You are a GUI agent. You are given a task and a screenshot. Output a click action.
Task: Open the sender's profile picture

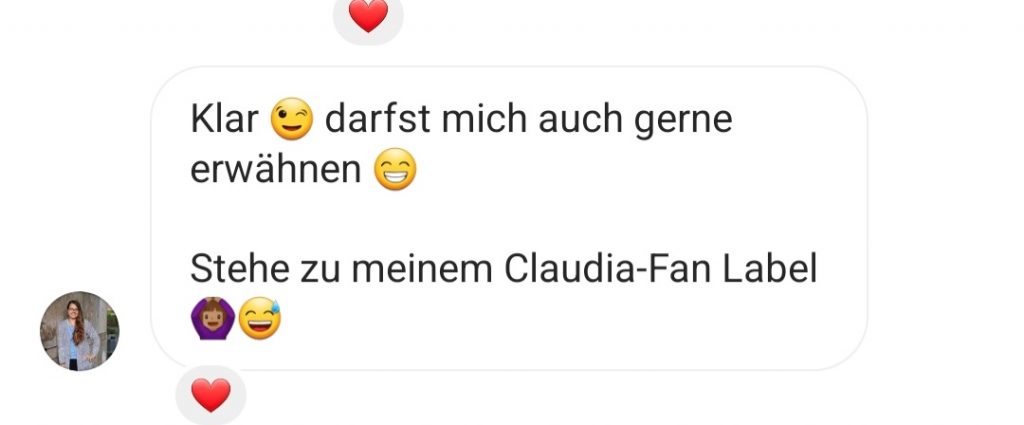pyautogui.click(x=79, y=331)
